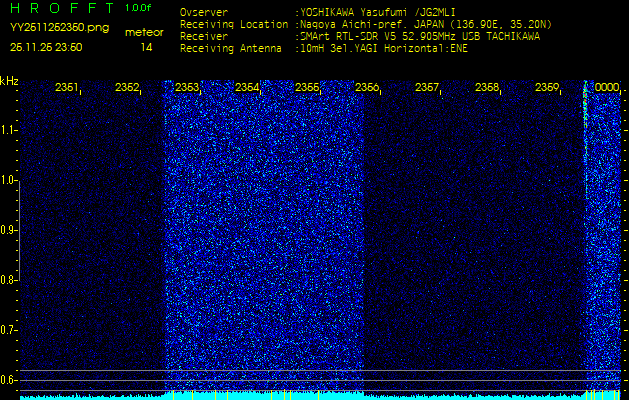Click the Receiving Antenna 10mH 3el.YAGI value
Screen dimensions: 629x400
[383, 49]
